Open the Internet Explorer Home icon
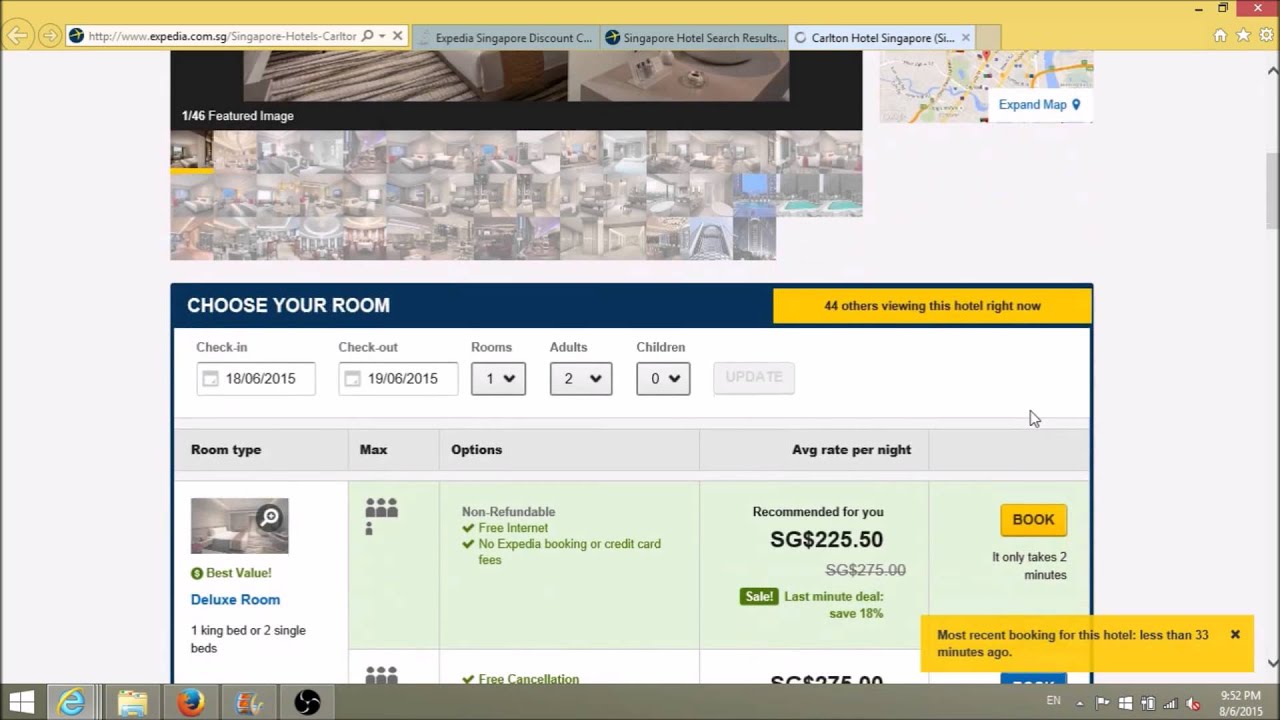 point(1220,36)
